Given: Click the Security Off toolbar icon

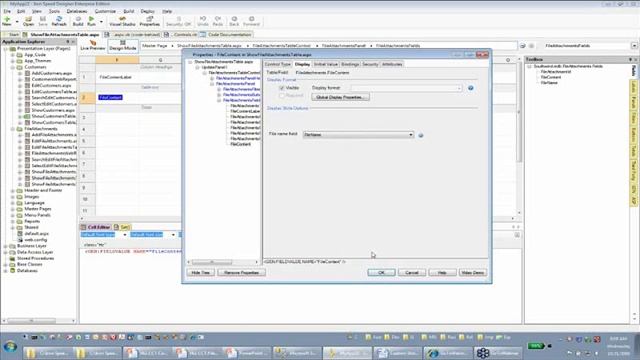Looking at the screenshot, I should click(178, 21).
